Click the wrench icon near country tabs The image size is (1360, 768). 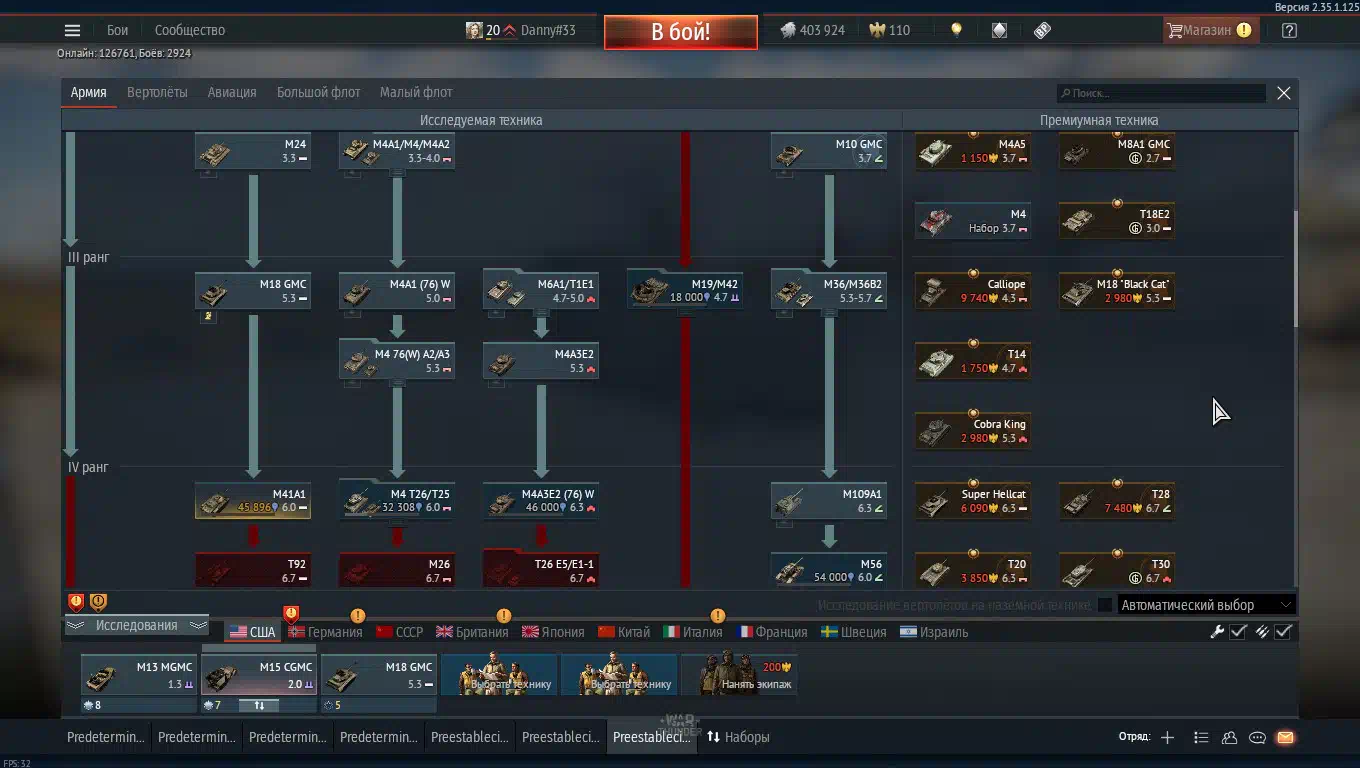click(x=1217, y=631)
